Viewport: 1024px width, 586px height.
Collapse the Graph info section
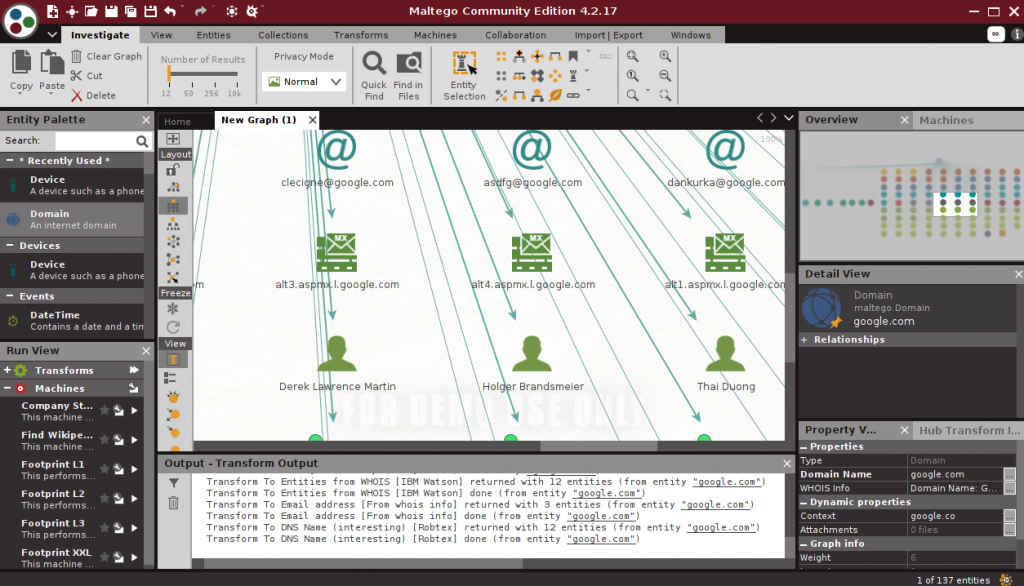tap(804, 544)
